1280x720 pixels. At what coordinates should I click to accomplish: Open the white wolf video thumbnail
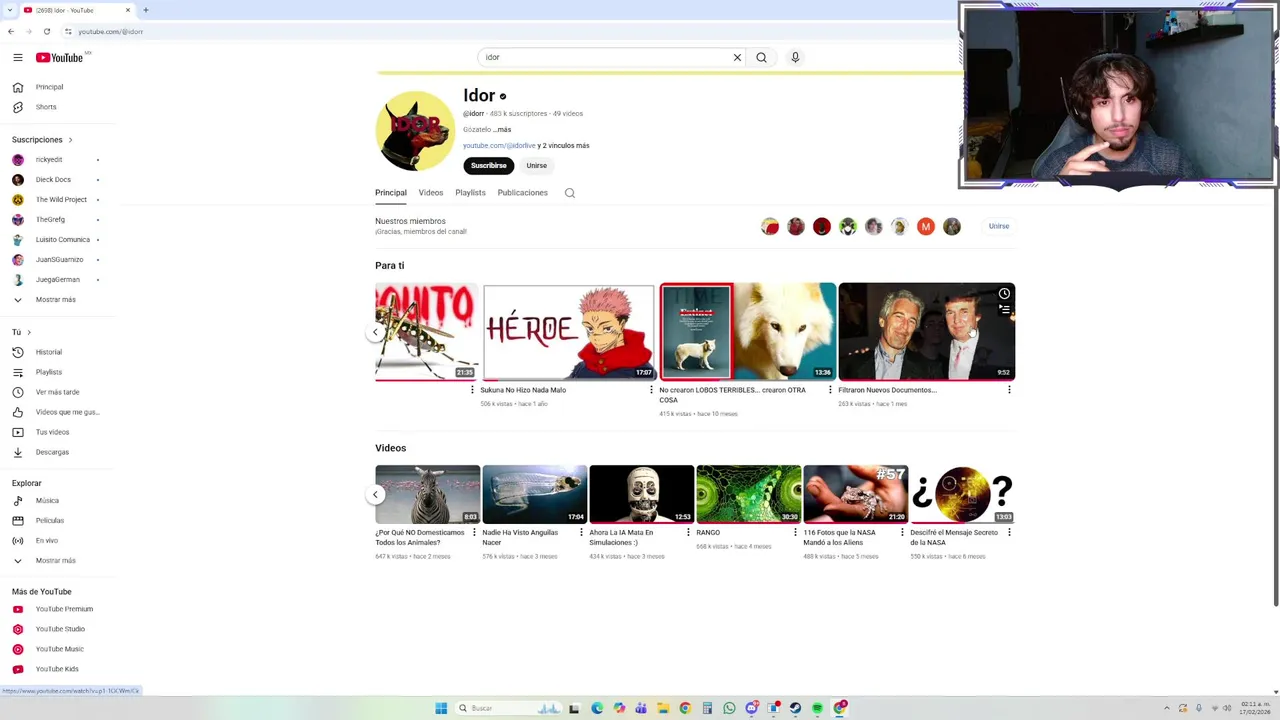pyautogui.click(x=748, y=332)
